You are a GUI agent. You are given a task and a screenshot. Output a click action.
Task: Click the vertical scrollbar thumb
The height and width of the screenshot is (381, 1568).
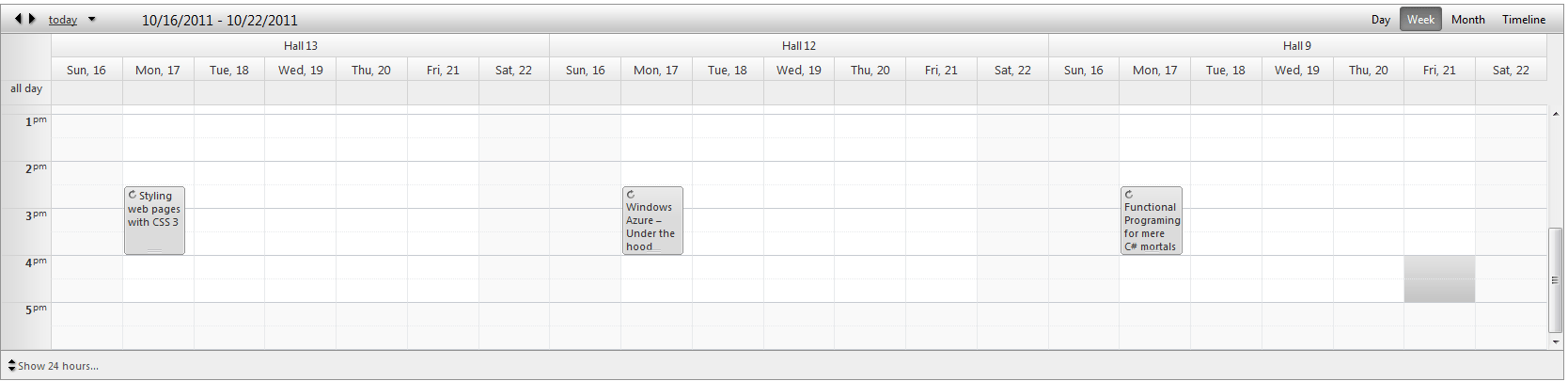click(1556, 279)
